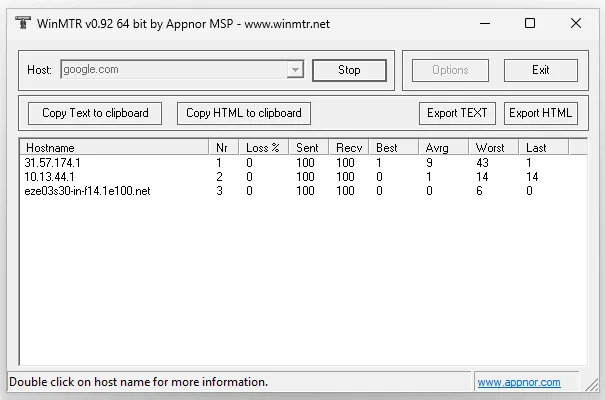Sort by Best column header
605x400 pixels.
coord(394,148)
